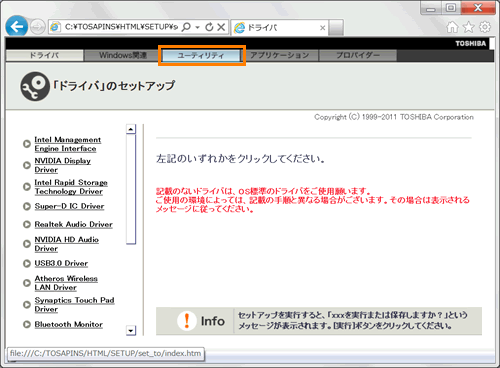Open Realtek Audio Driver link
The image size is (500, 368).
click(73, 224)
